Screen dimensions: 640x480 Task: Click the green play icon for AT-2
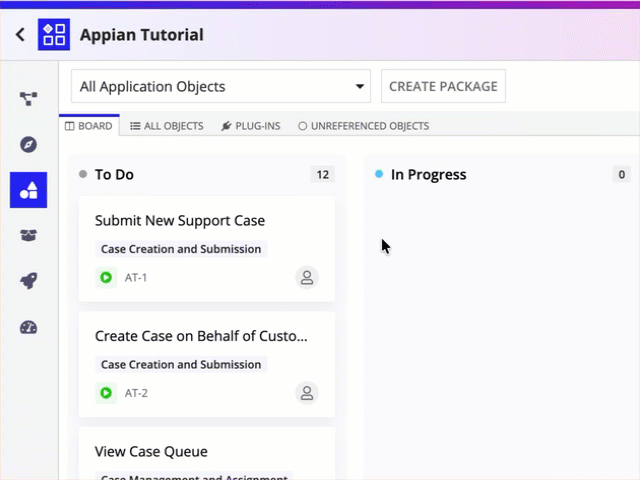click(106, 393)
